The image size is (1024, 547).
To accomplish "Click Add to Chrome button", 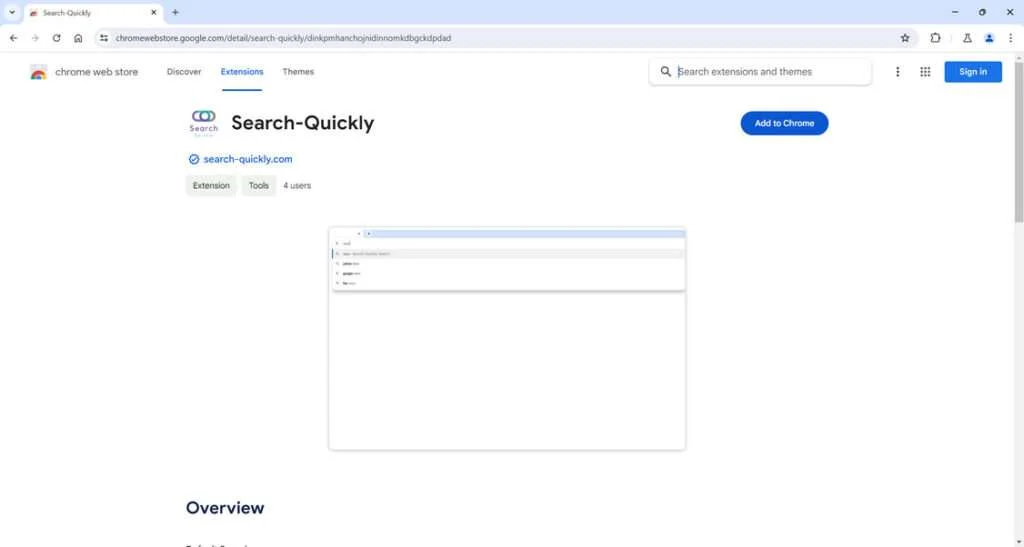I will (784, 123).
